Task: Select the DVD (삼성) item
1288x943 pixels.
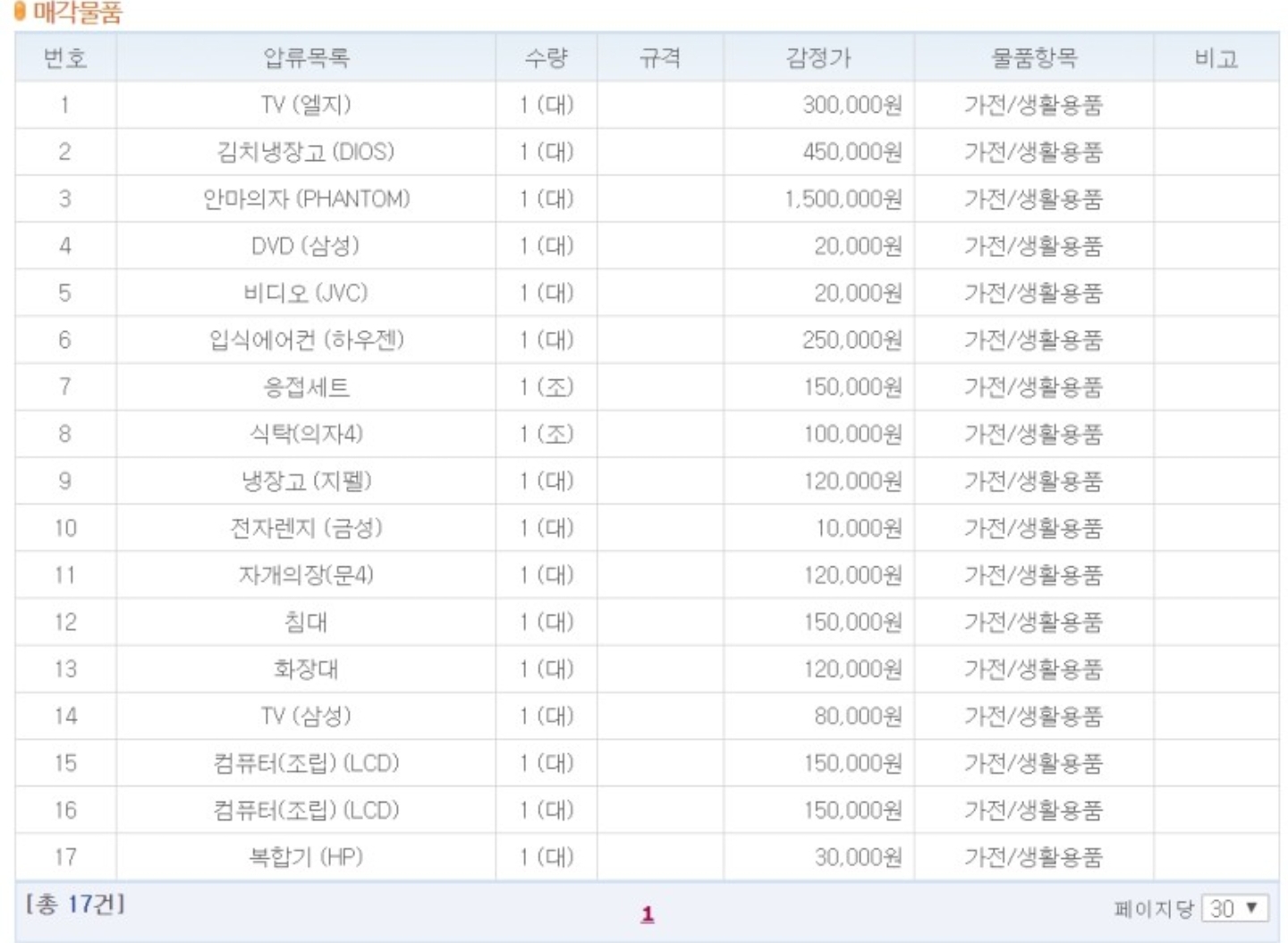Action: point(306,245)
